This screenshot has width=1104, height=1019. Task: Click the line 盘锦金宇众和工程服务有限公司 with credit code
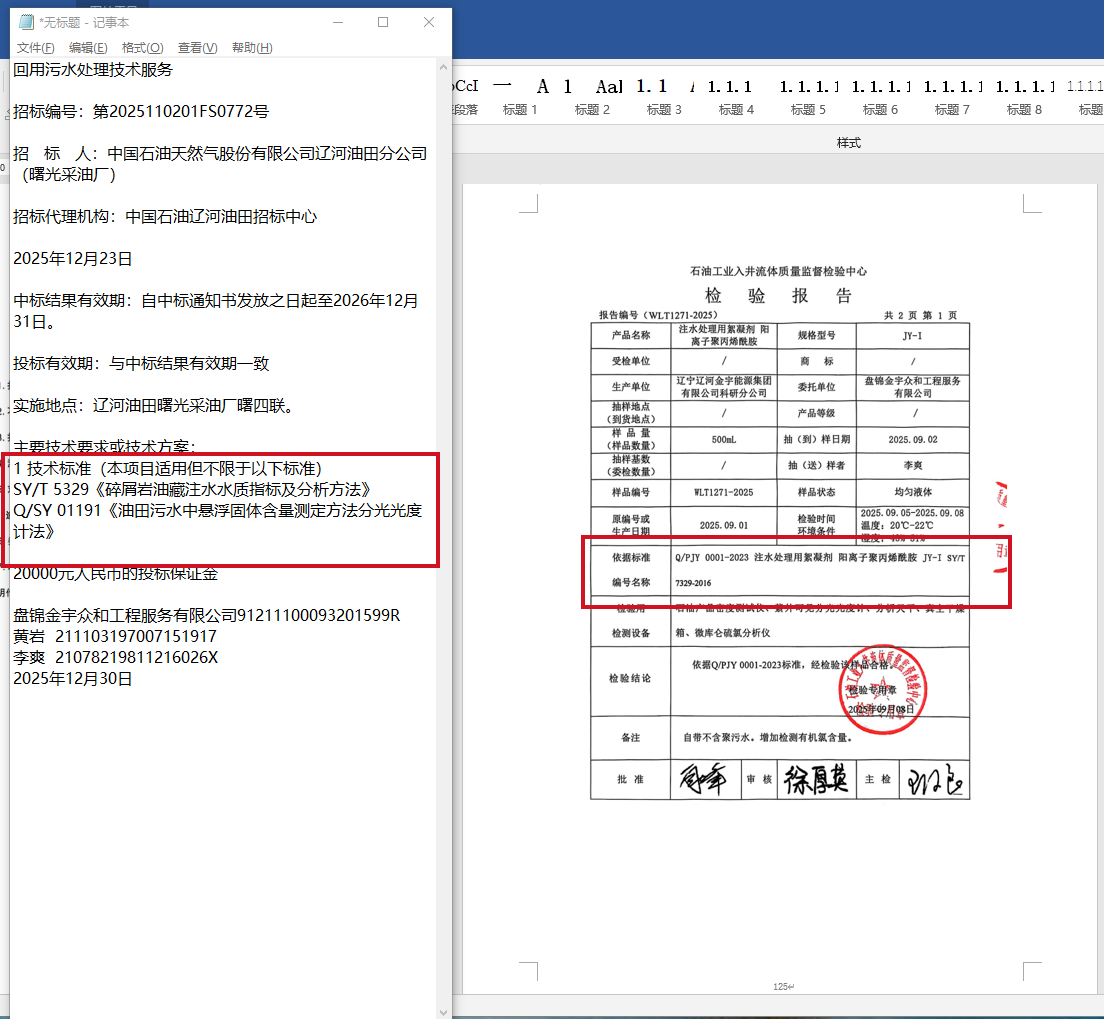pos(206,615)
